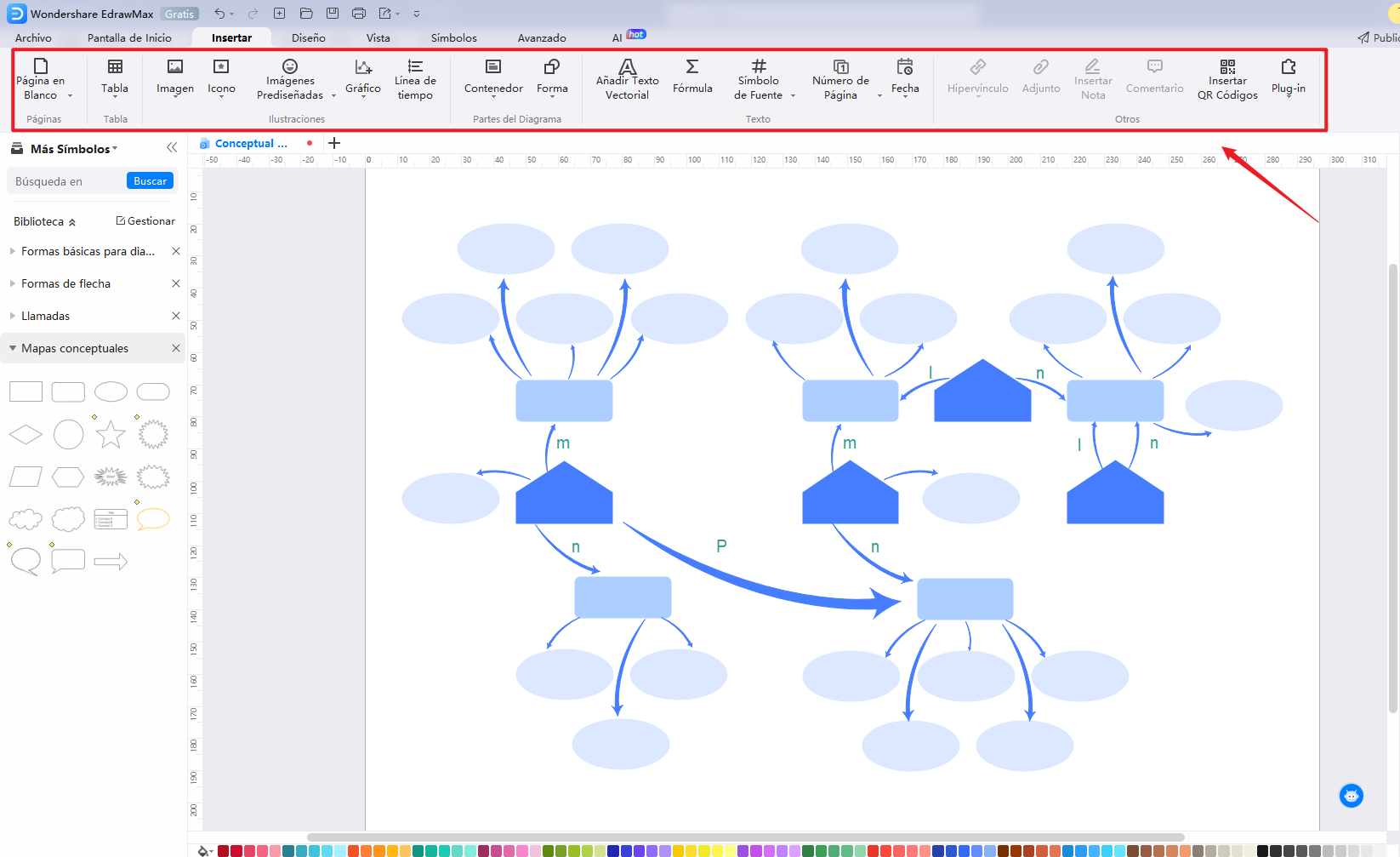Open the Página en Blanco dropdown
This screenshot has width=1400, height=857.
pyautogui.click(x=70, y=95)
